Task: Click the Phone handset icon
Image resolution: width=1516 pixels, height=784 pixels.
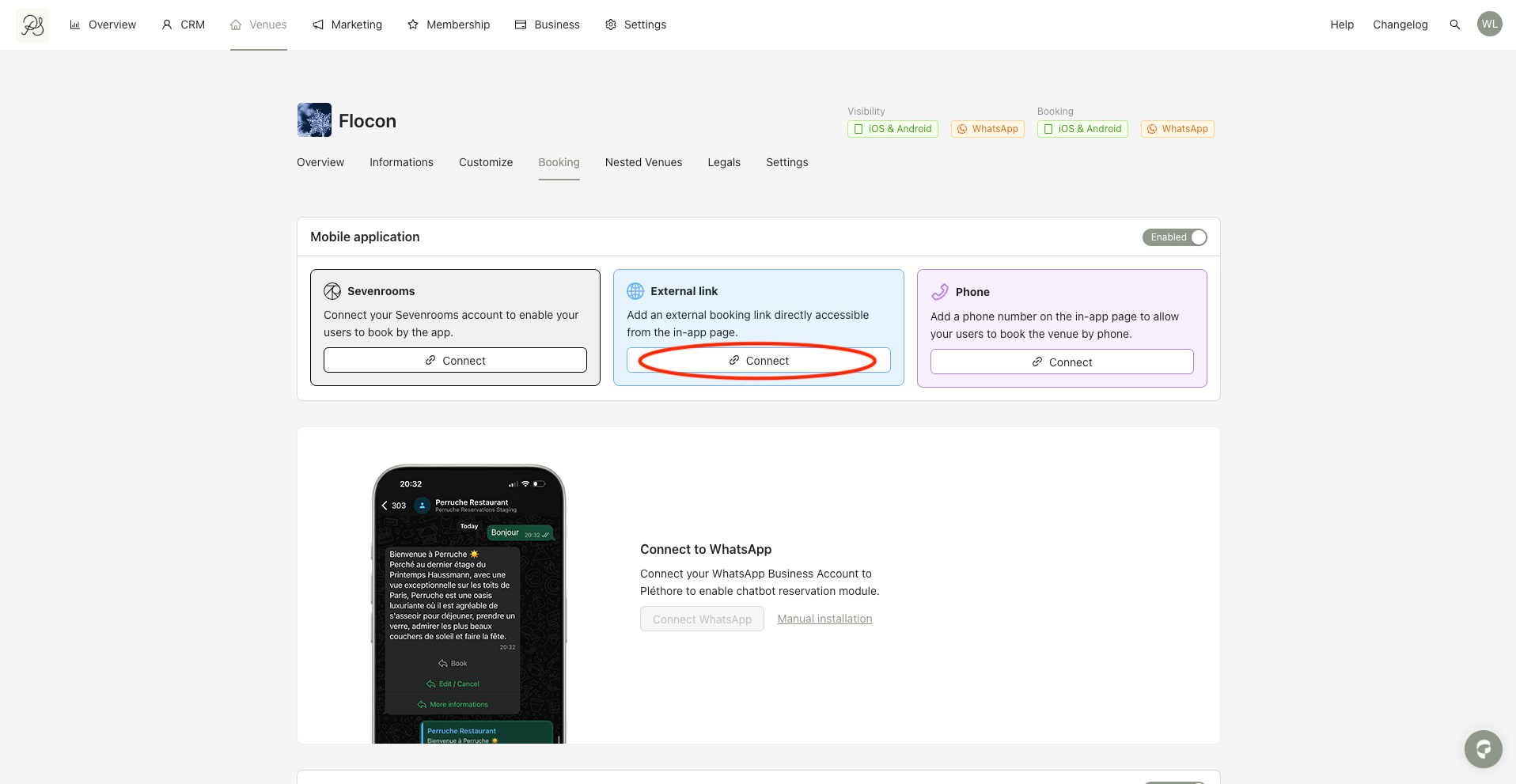Action: coord(939,292)
